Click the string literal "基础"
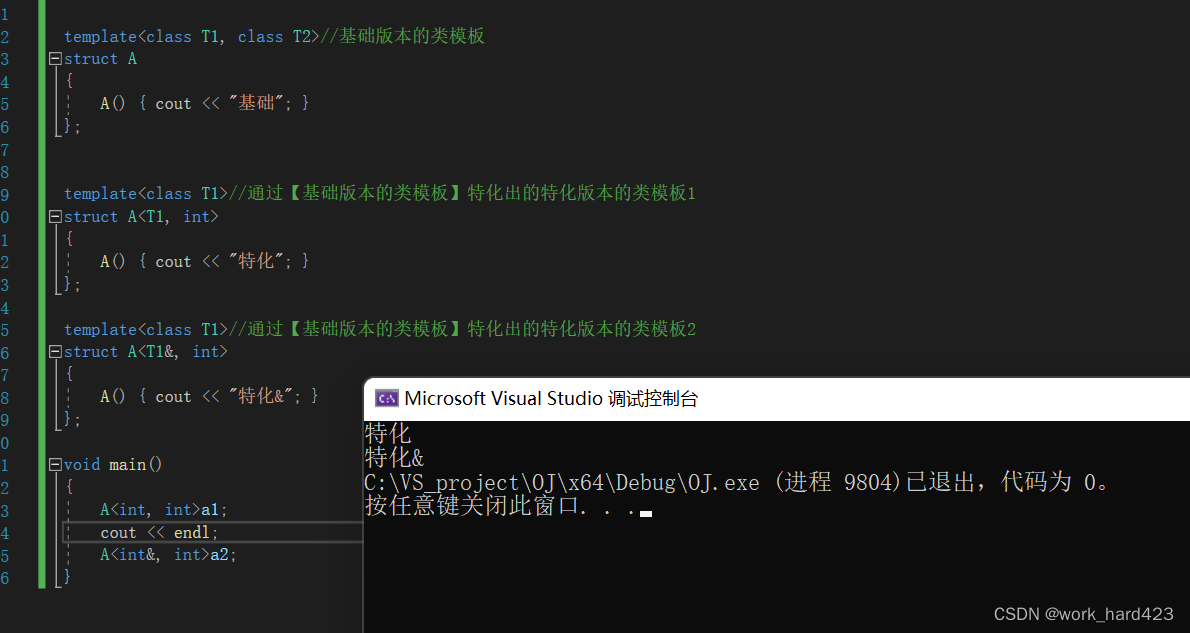1190x633 pixels. (256, 103)
